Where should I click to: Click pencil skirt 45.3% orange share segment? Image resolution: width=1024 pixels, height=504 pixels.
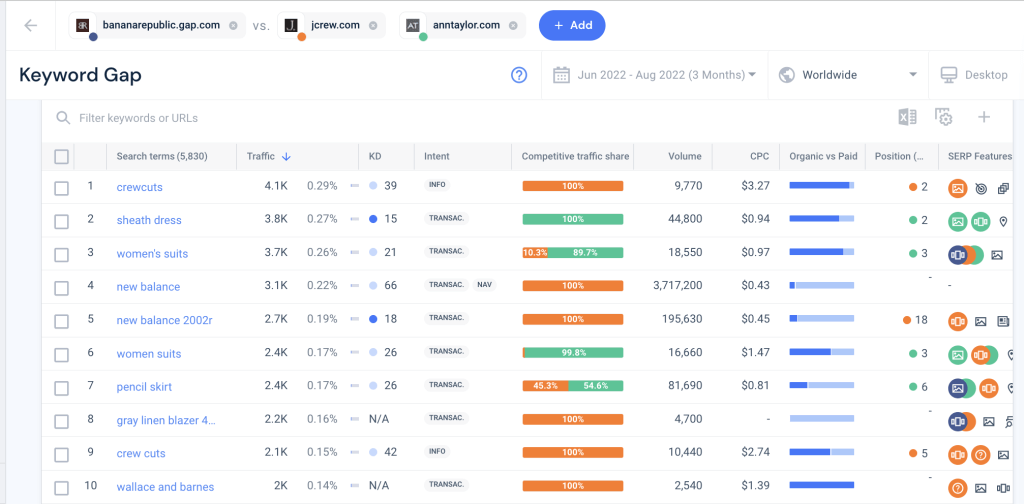click(x=545, y=386)
